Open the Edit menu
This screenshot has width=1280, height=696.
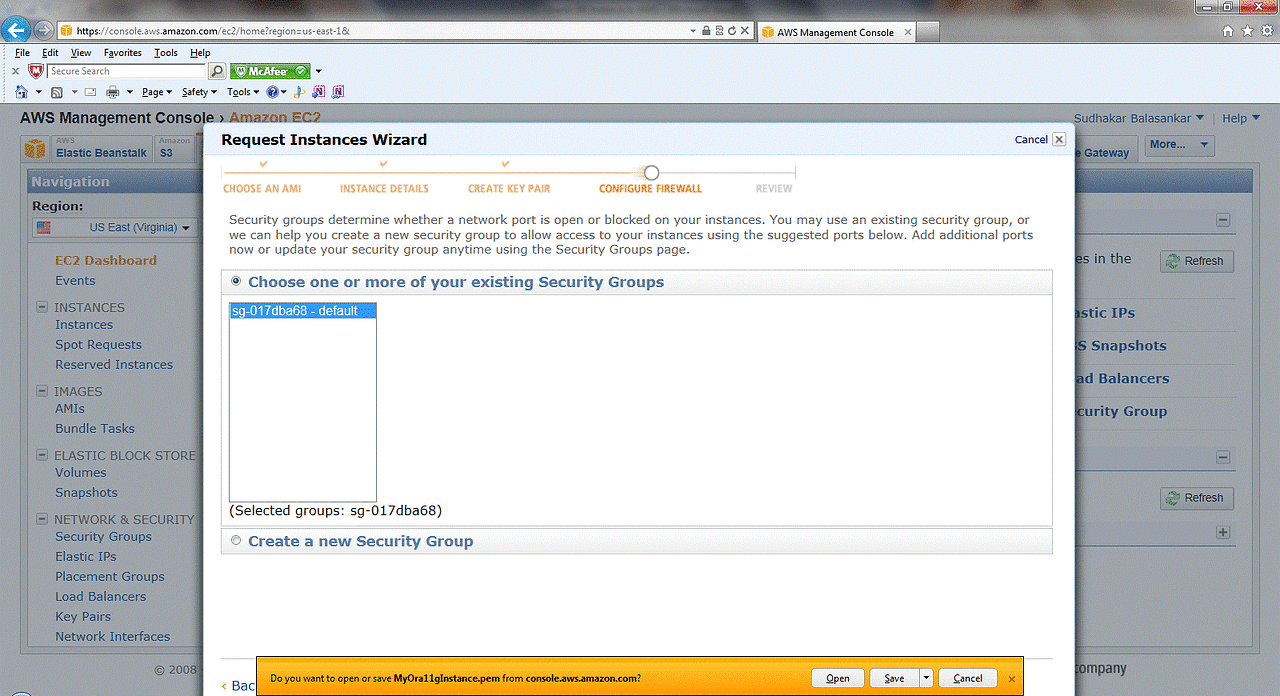pos(50,53)
